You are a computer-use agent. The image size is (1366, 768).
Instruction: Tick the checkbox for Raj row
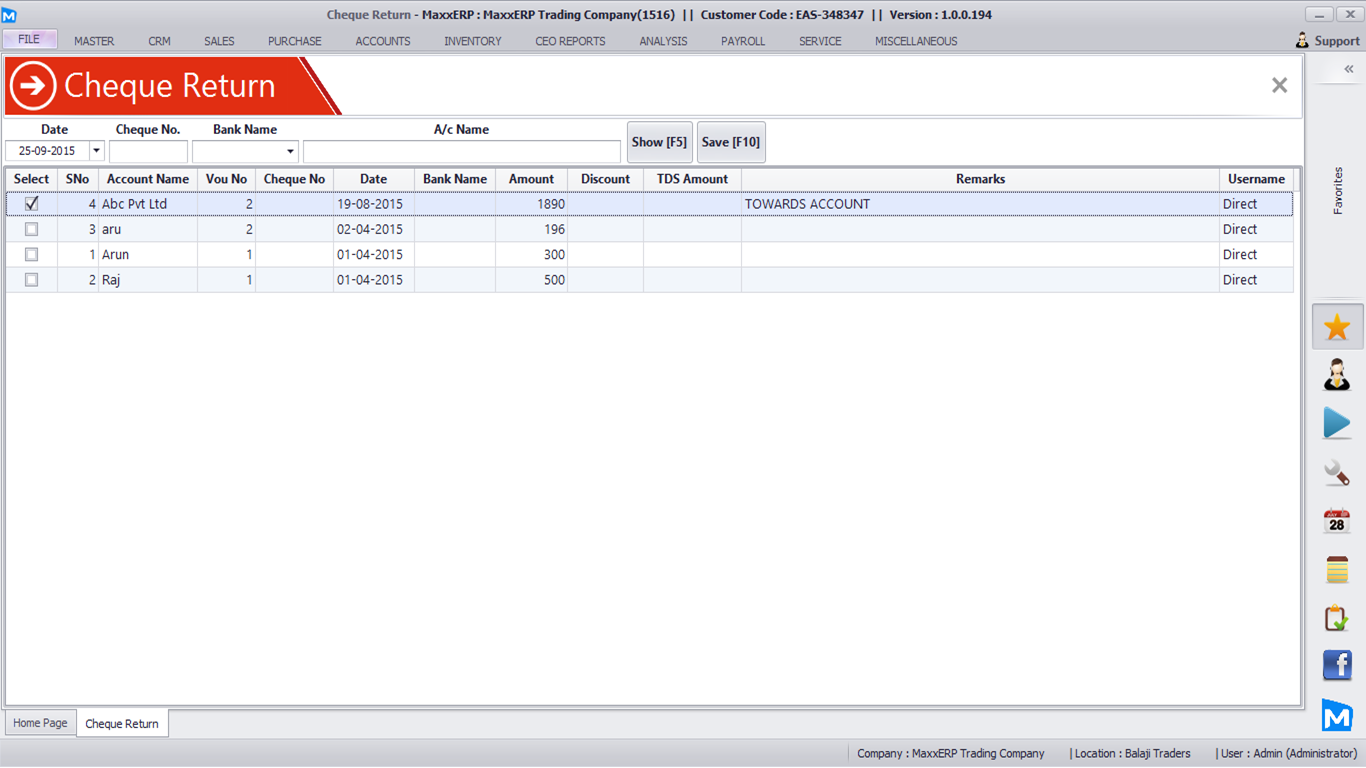[x=32, y=280]
